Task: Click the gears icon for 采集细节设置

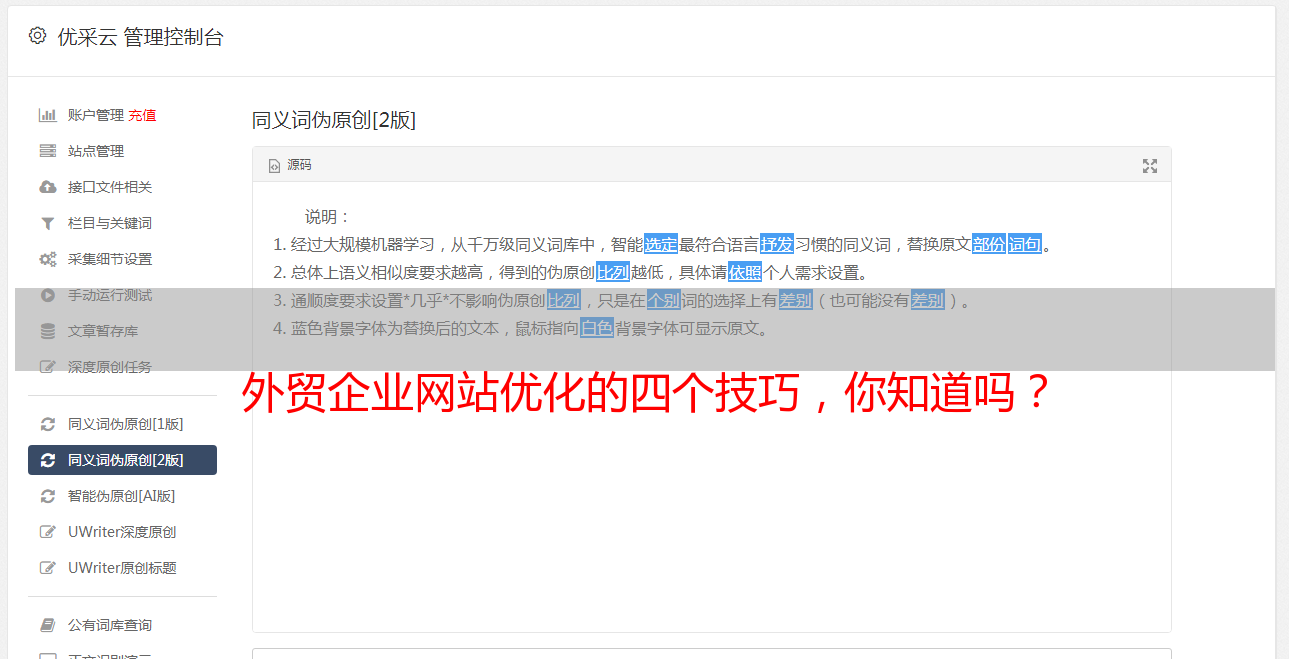Action: (47, 259)
